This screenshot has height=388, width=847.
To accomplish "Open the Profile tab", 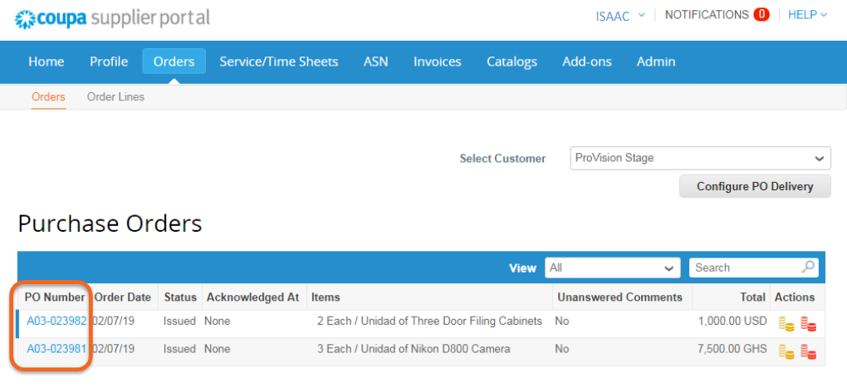I will 109,62.
